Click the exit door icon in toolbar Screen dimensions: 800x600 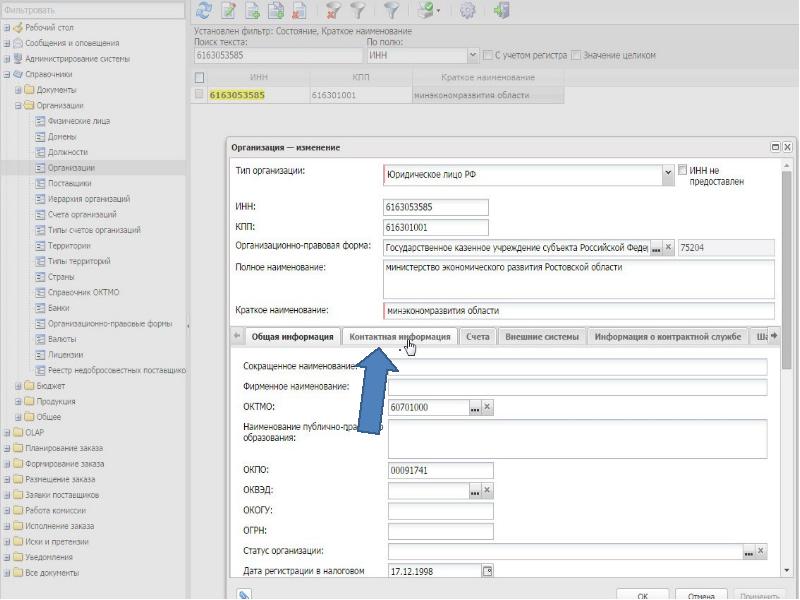(502, 10)
